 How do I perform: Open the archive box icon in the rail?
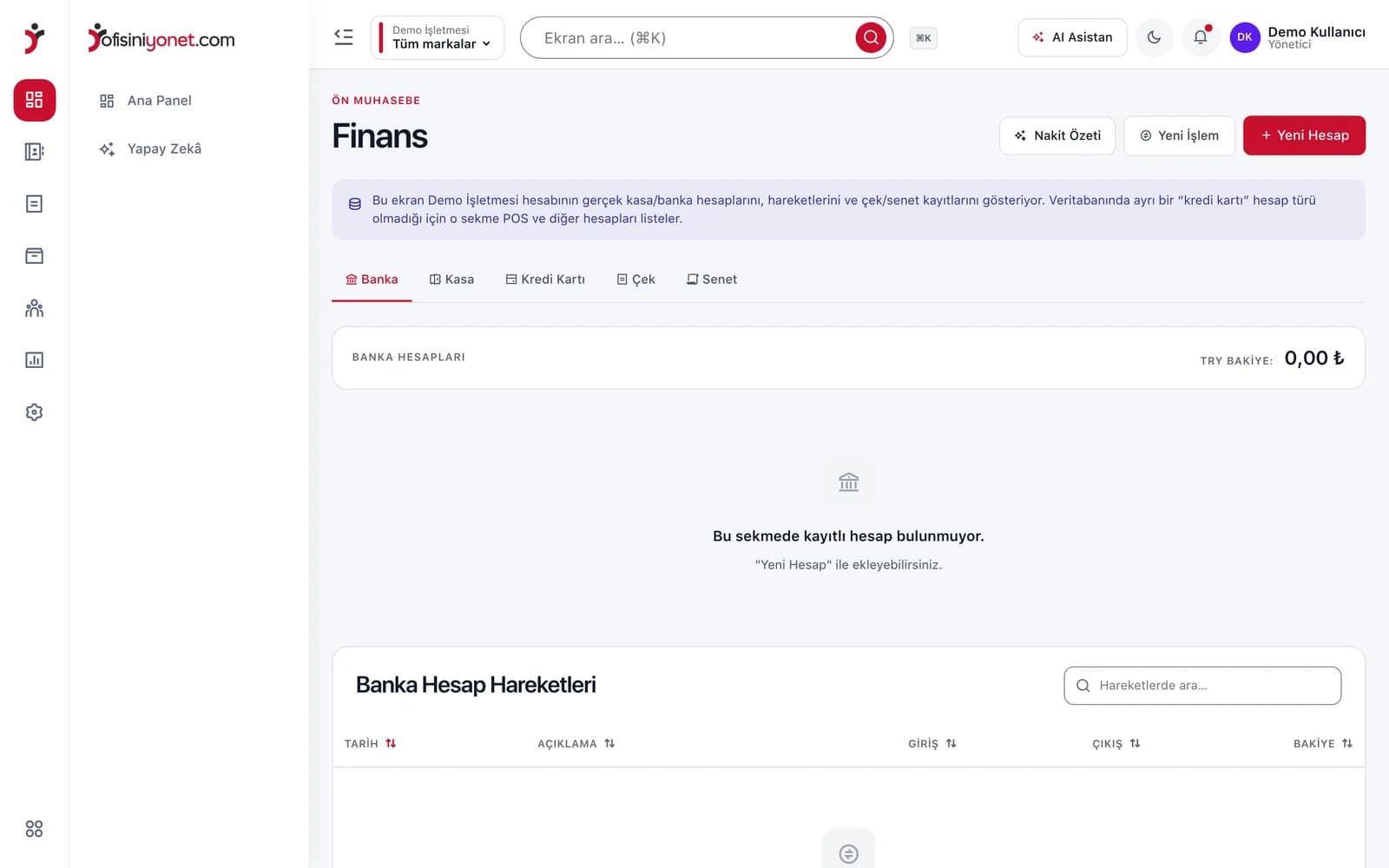click(34, 256)
